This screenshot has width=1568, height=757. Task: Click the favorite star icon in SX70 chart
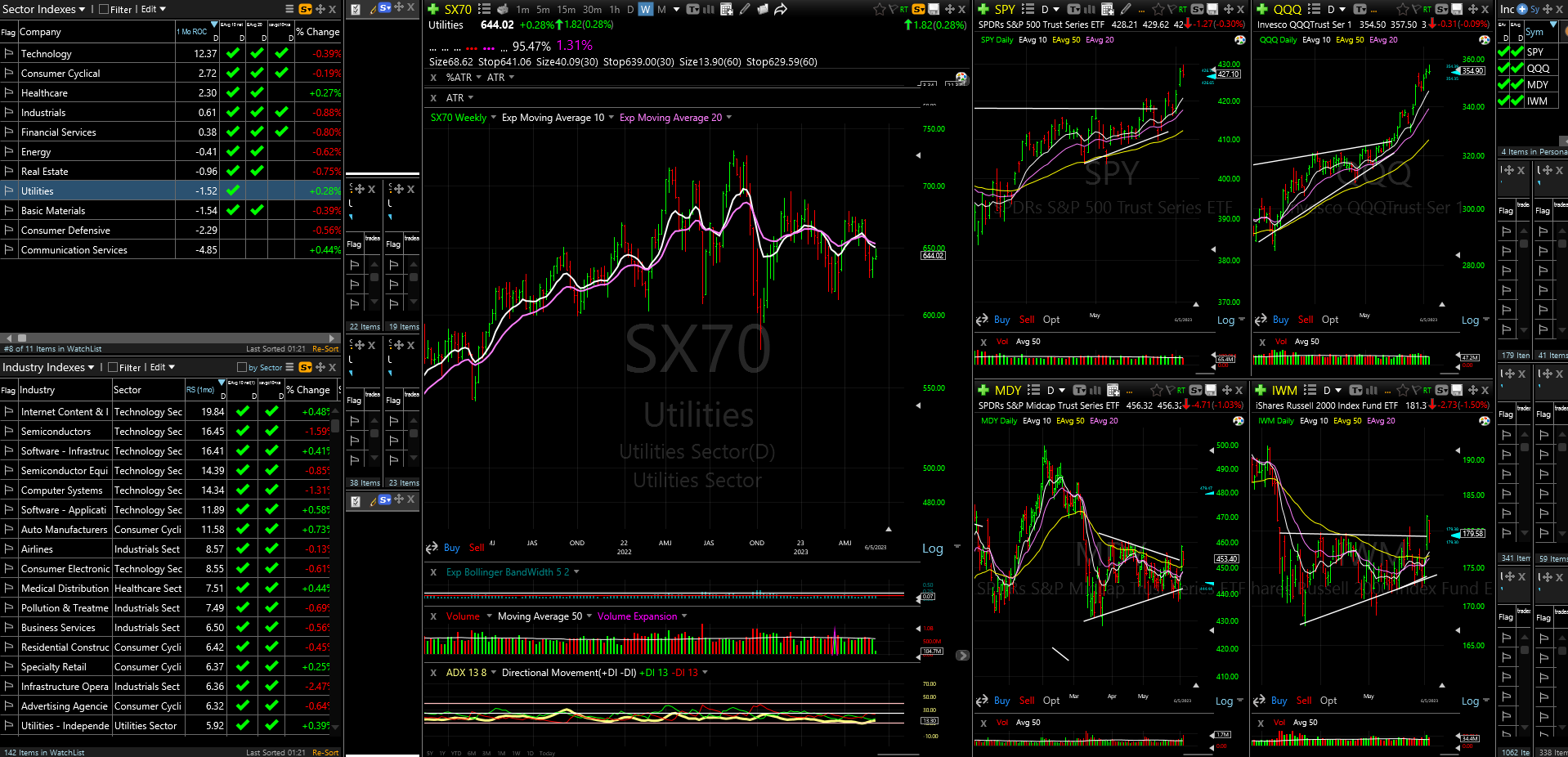(880, 9)
